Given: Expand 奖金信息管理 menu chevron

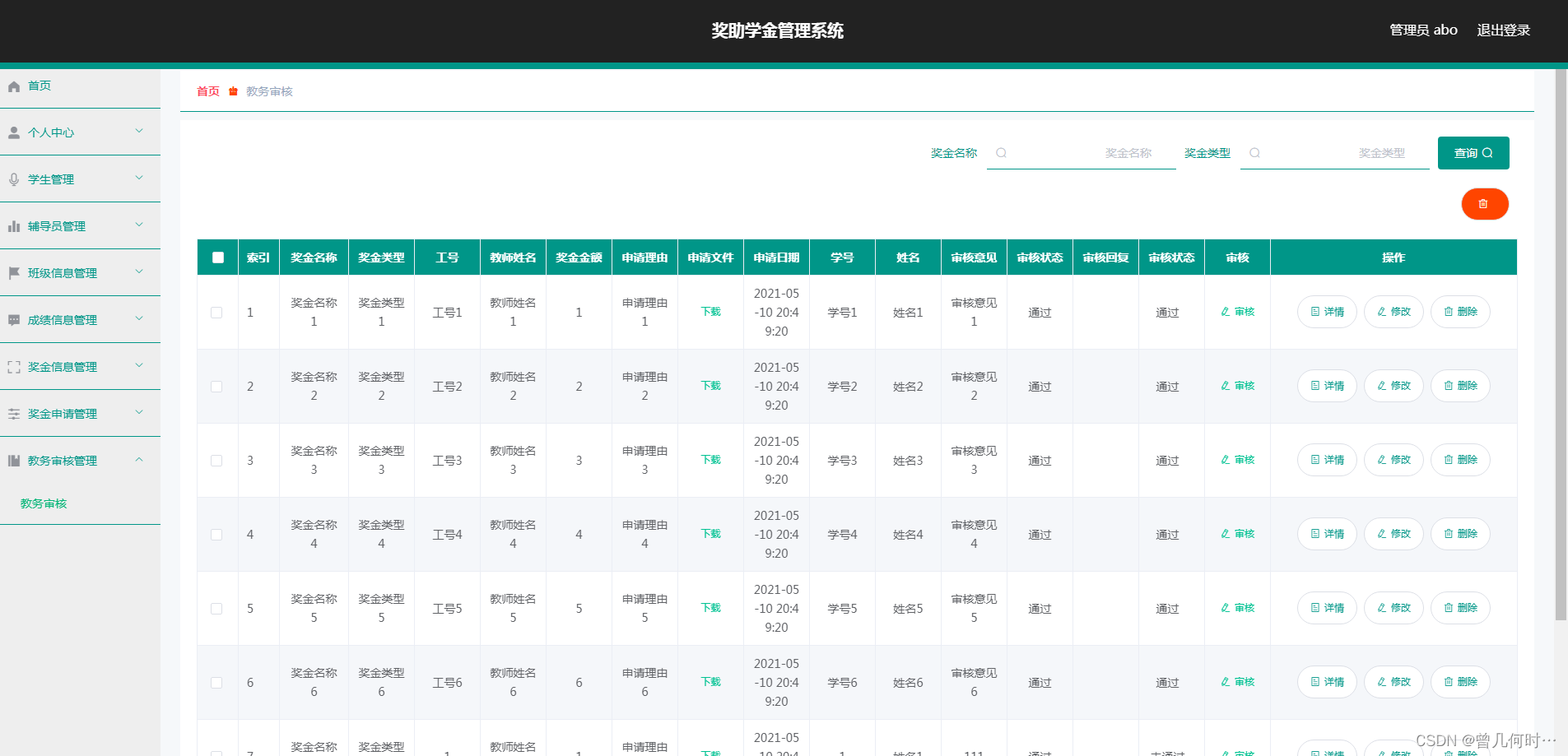Looking at the screenshot, I should coord(139,365).
